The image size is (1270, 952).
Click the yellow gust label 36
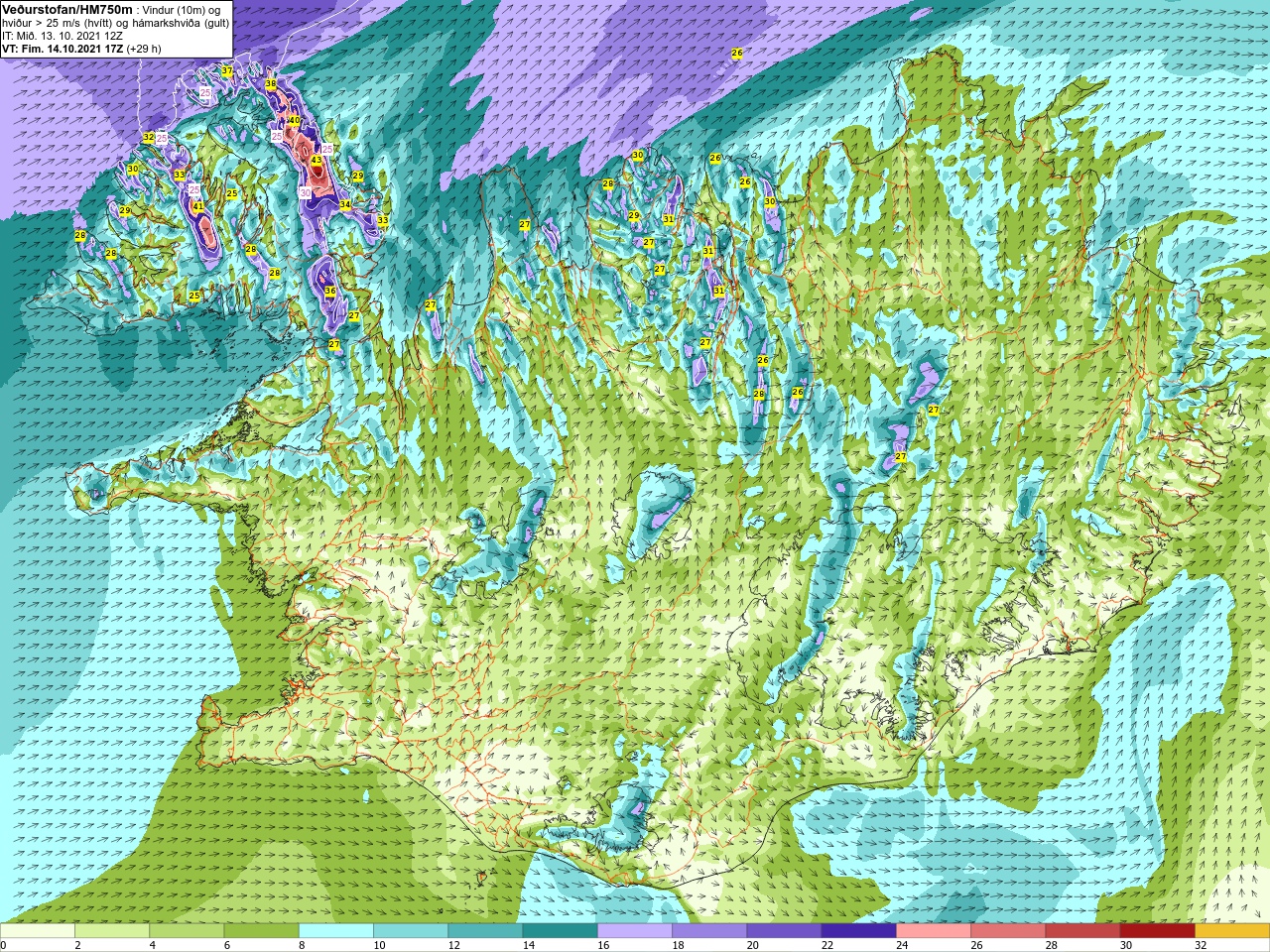tap(330, 291)
